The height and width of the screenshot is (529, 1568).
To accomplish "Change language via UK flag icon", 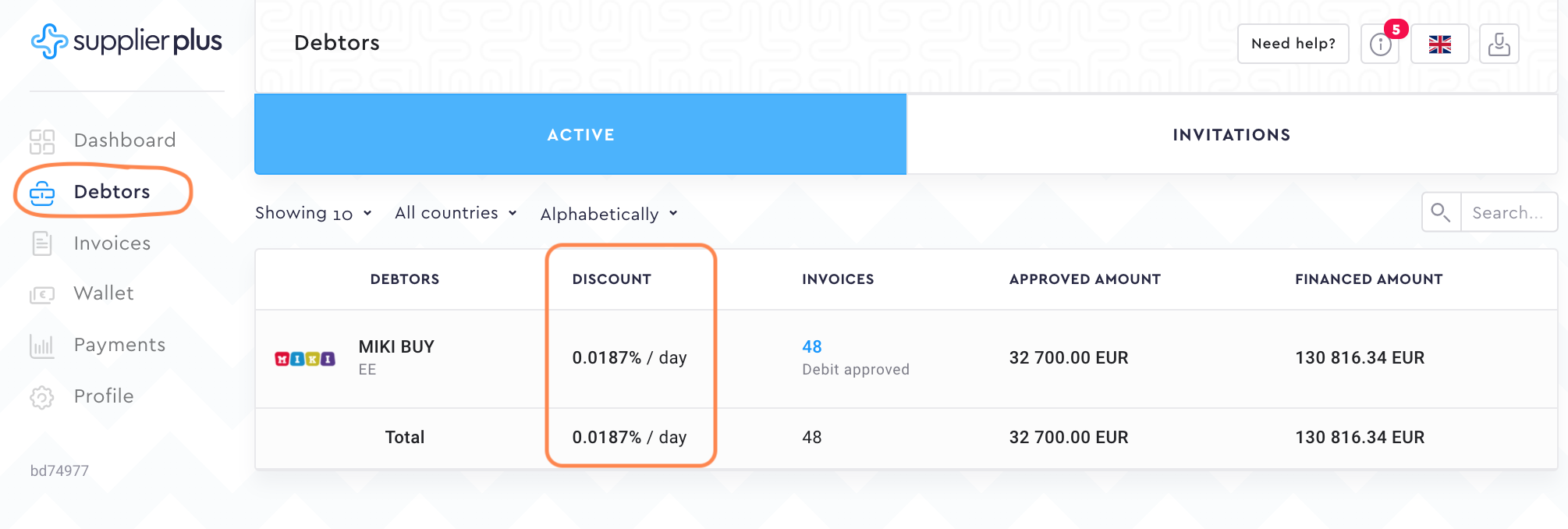I will [x=1439, y=44].
